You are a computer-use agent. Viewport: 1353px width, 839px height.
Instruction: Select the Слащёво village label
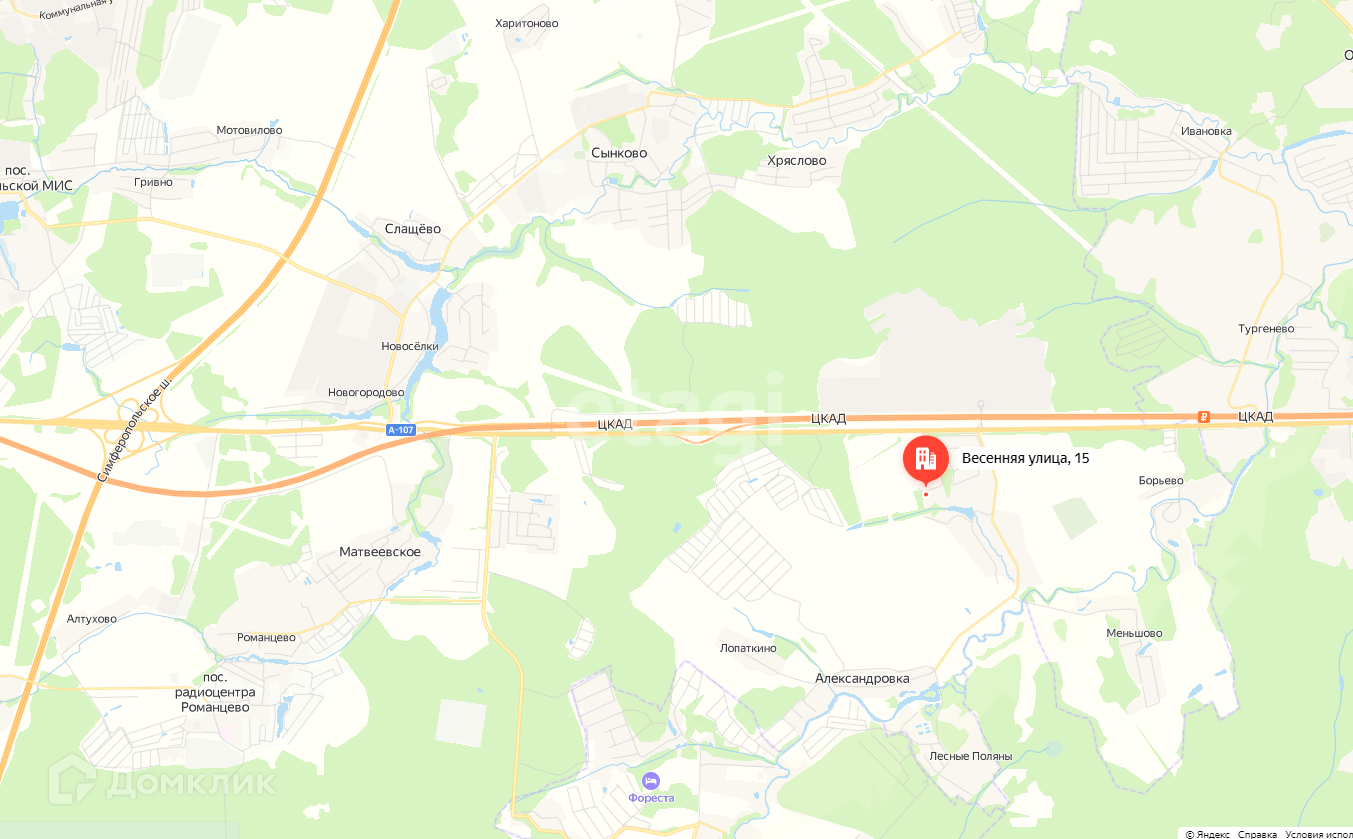click(413, 228)
